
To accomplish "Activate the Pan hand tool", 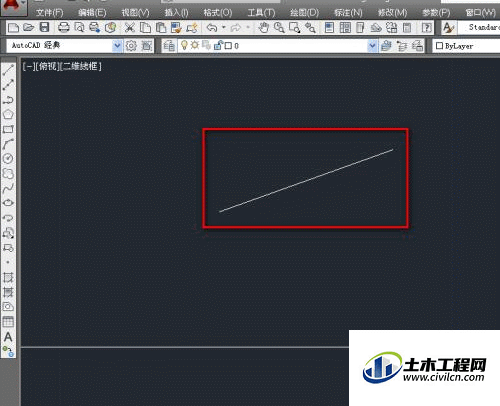I will pyautogui.click(x=264, y=27).
